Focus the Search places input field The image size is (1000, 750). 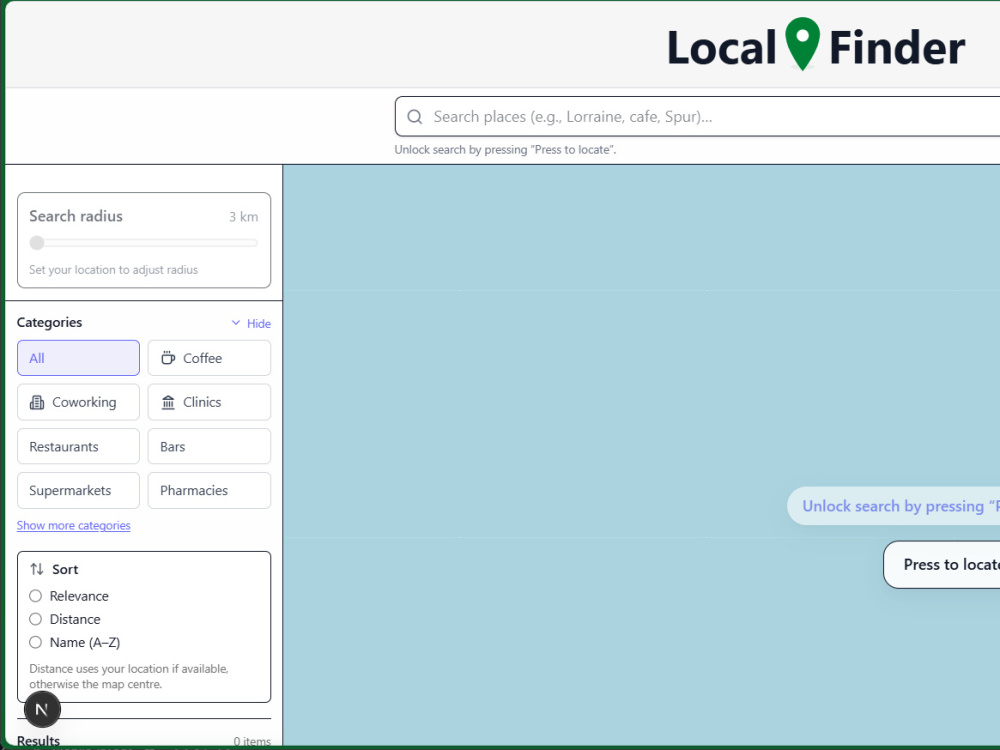pyautogui.click(x=698, y=117)
